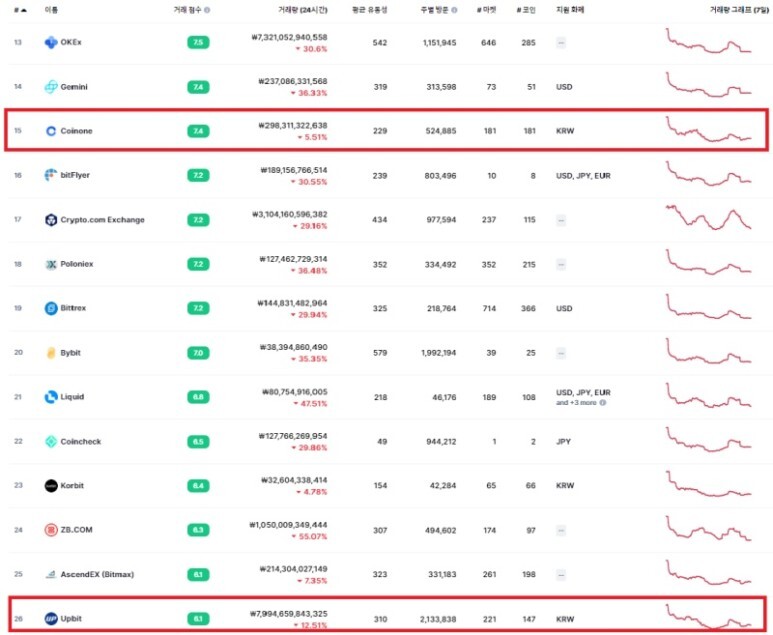This screenshot has height=635, width=773.
Task: Open the Upbit exchange link
Action: pyautogui.click(x=71, y=618)
